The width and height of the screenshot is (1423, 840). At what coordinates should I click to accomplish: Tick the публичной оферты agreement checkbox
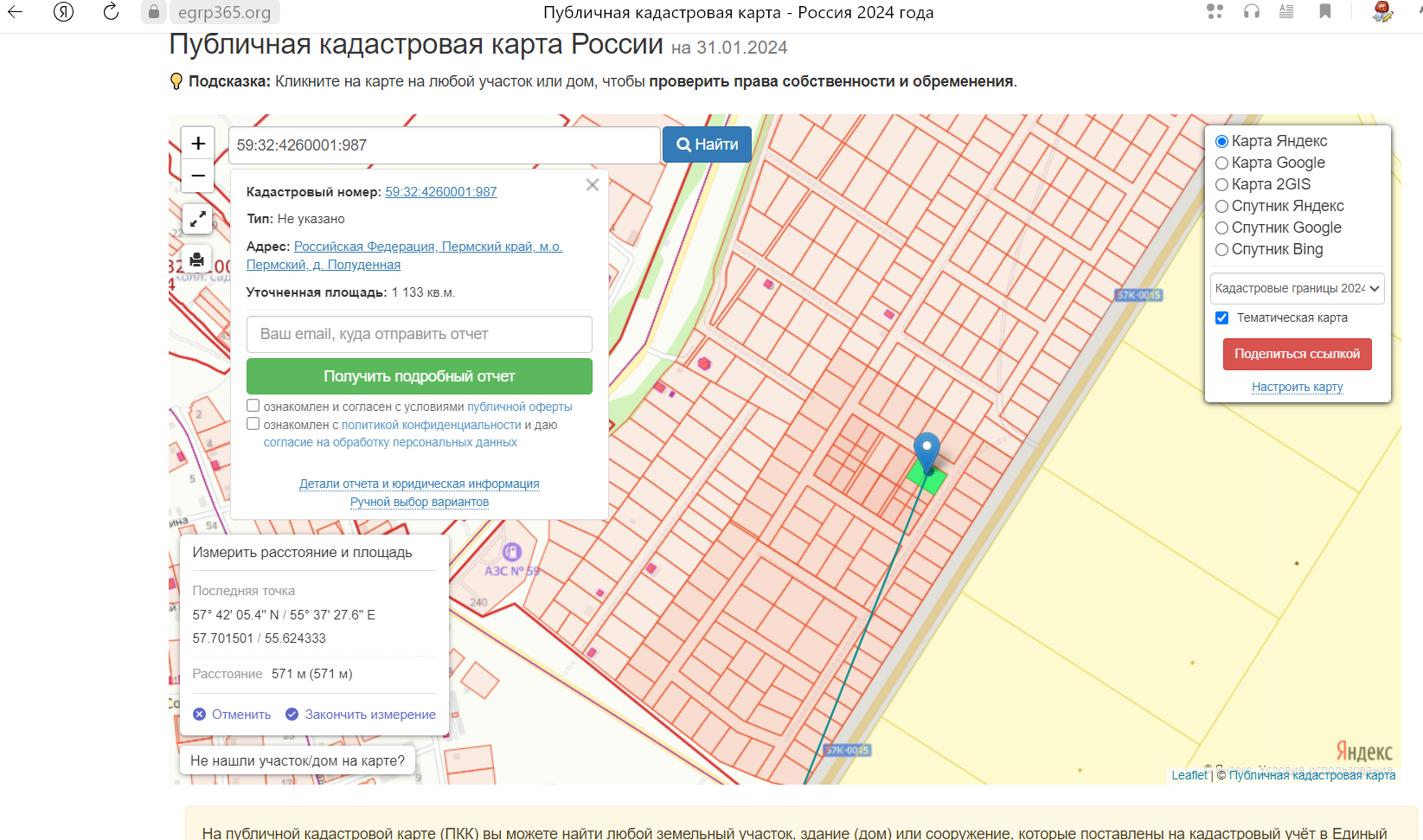(x=253, y=405)
